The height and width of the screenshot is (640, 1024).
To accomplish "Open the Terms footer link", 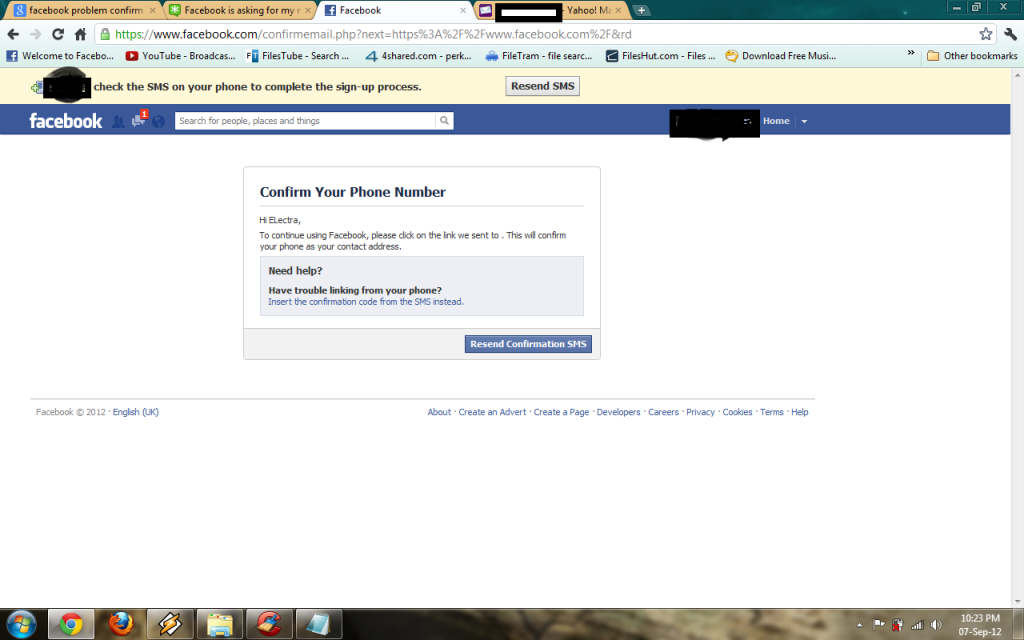I will pyautogui.click(x=771, y=412).
